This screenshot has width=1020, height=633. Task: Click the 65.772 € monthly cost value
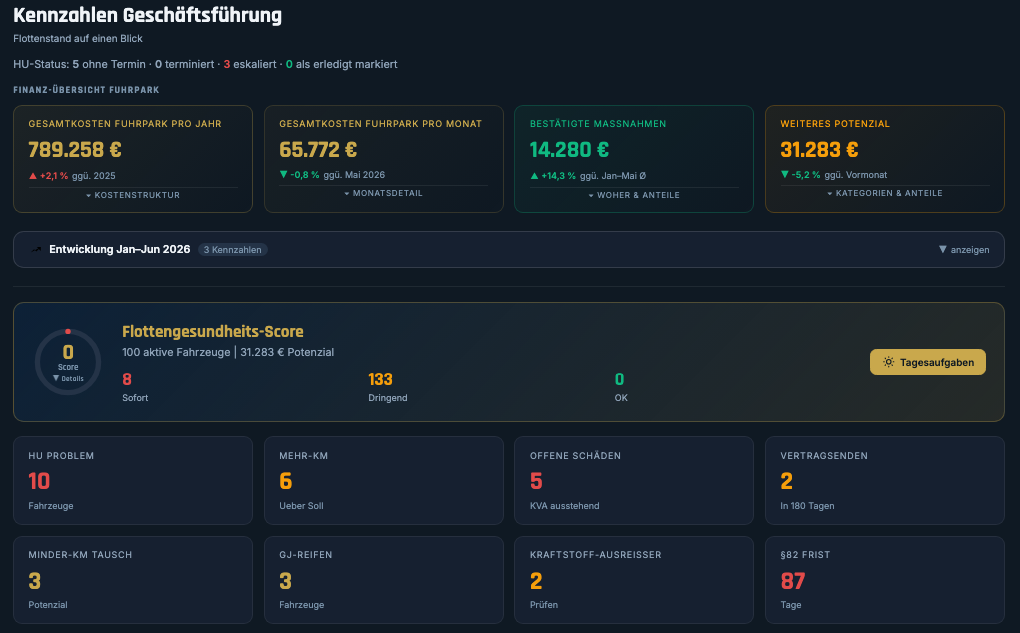pyautogui.click(x=318, y=150)
